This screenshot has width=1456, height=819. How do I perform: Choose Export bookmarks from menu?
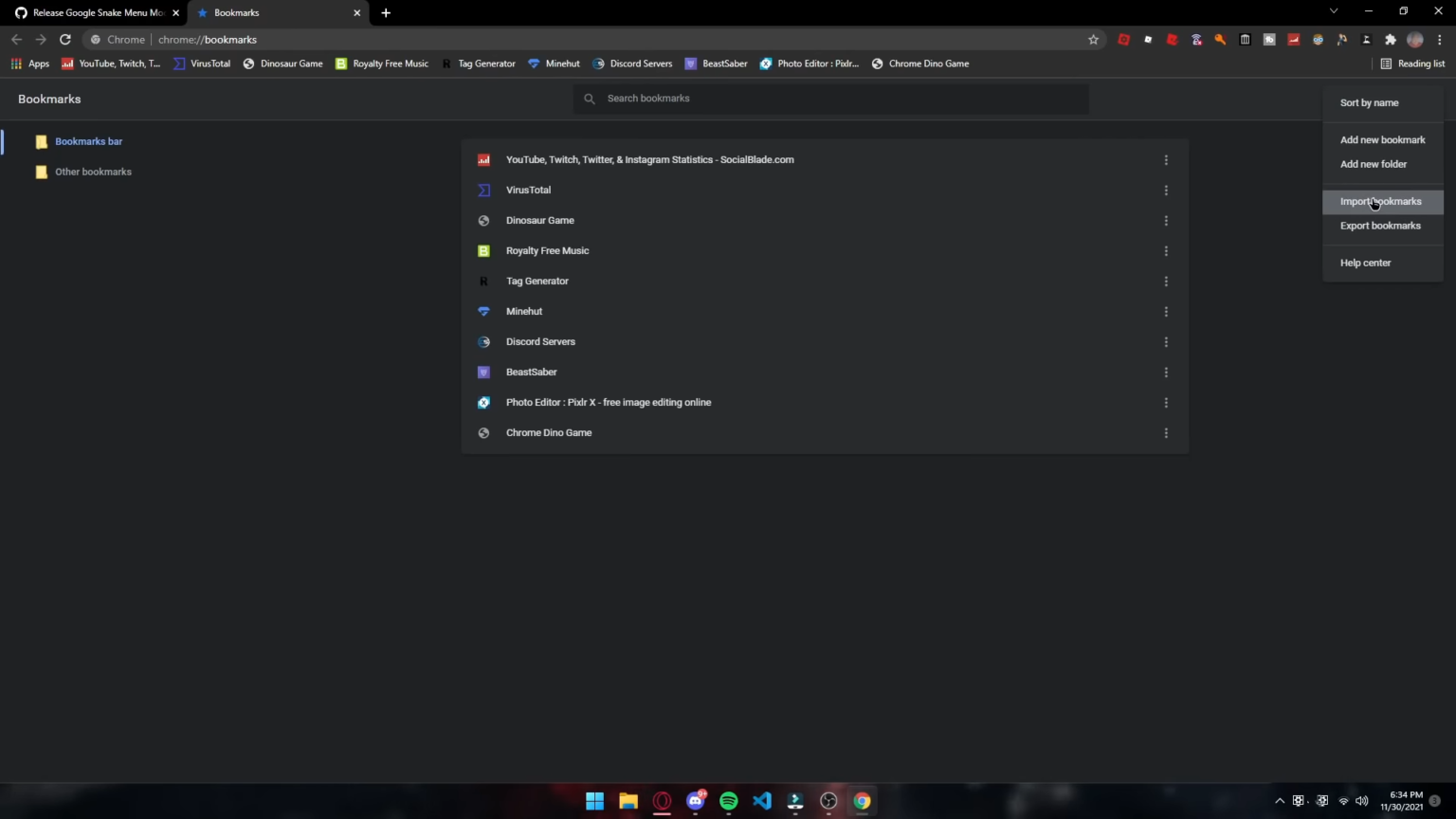point(1383,226)
